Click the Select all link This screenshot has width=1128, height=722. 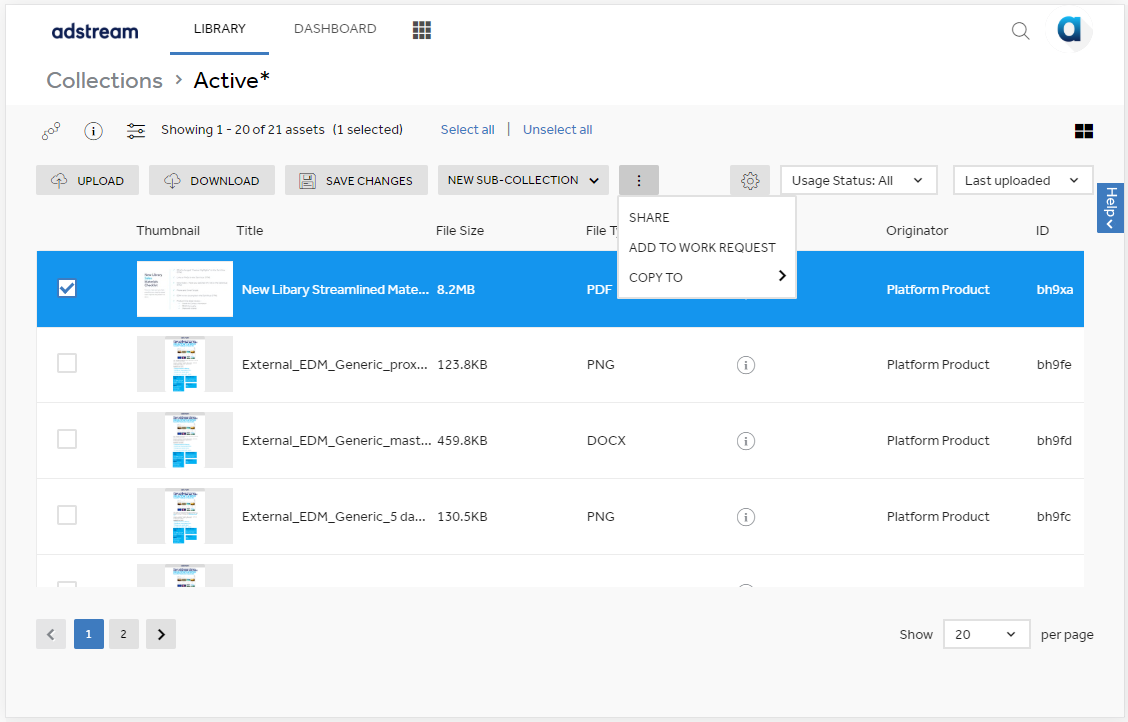[467, 129]
